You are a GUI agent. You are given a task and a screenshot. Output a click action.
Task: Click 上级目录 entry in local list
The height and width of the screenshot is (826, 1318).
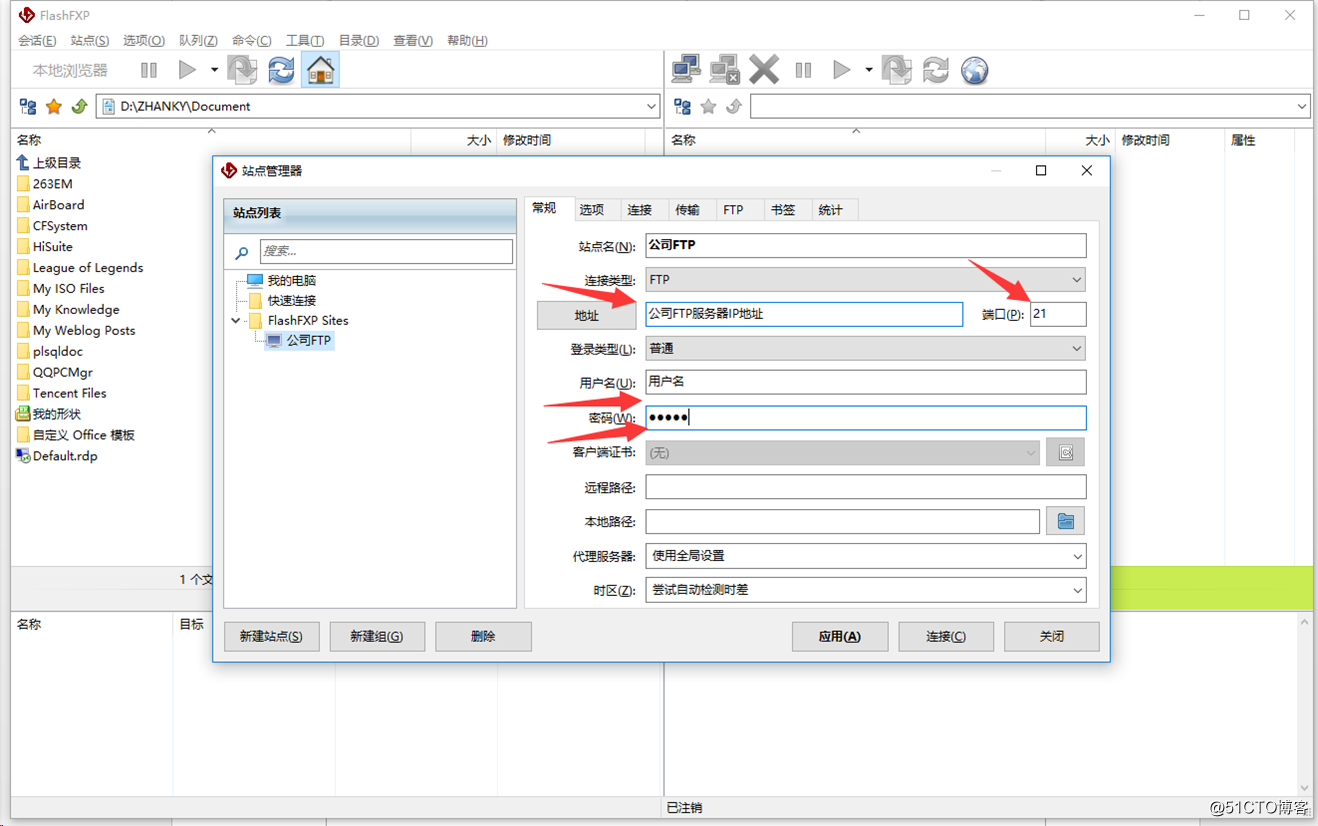click(x=48, y=163)
